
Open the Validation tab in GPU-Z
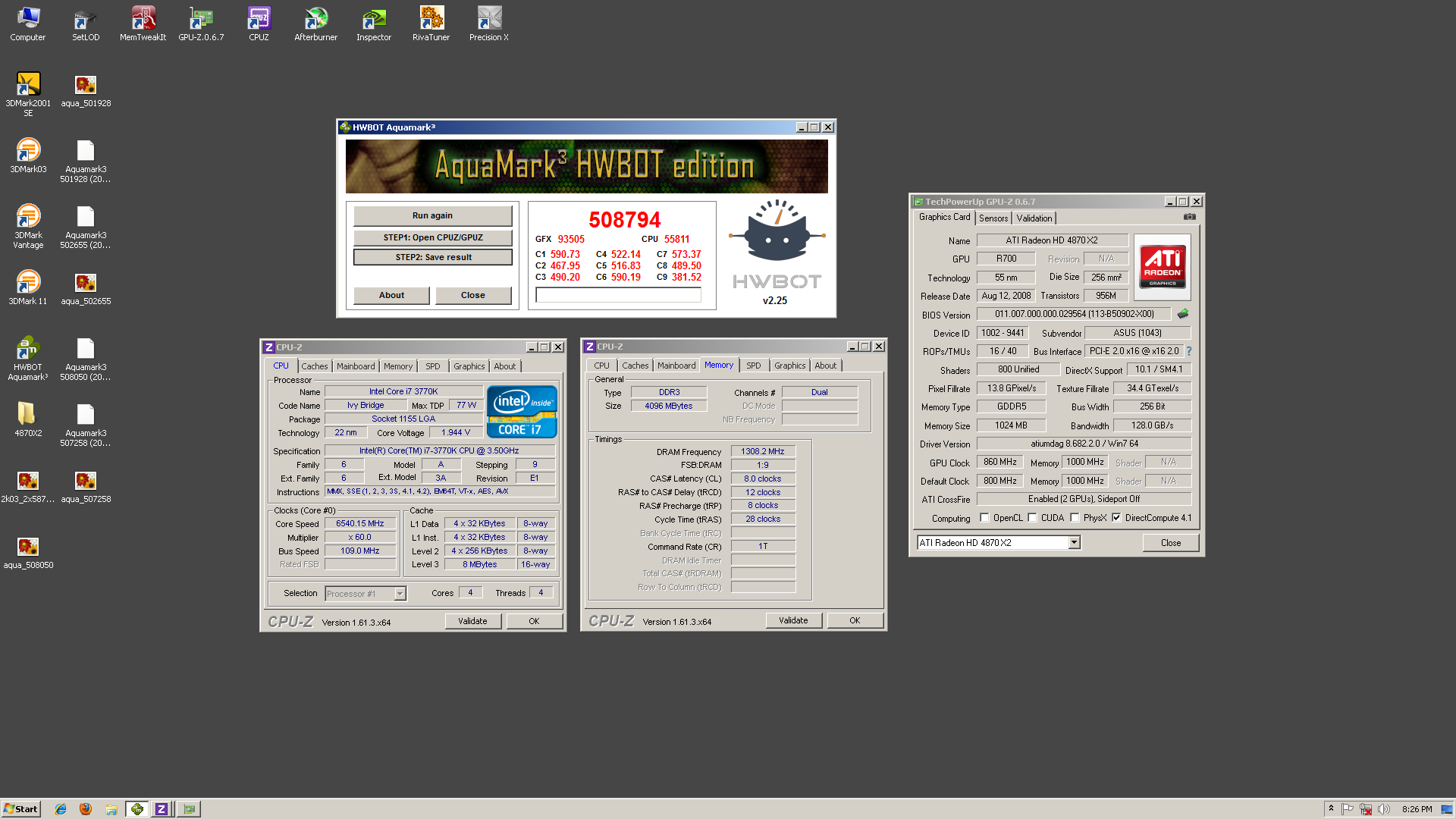coord(1034,218)
